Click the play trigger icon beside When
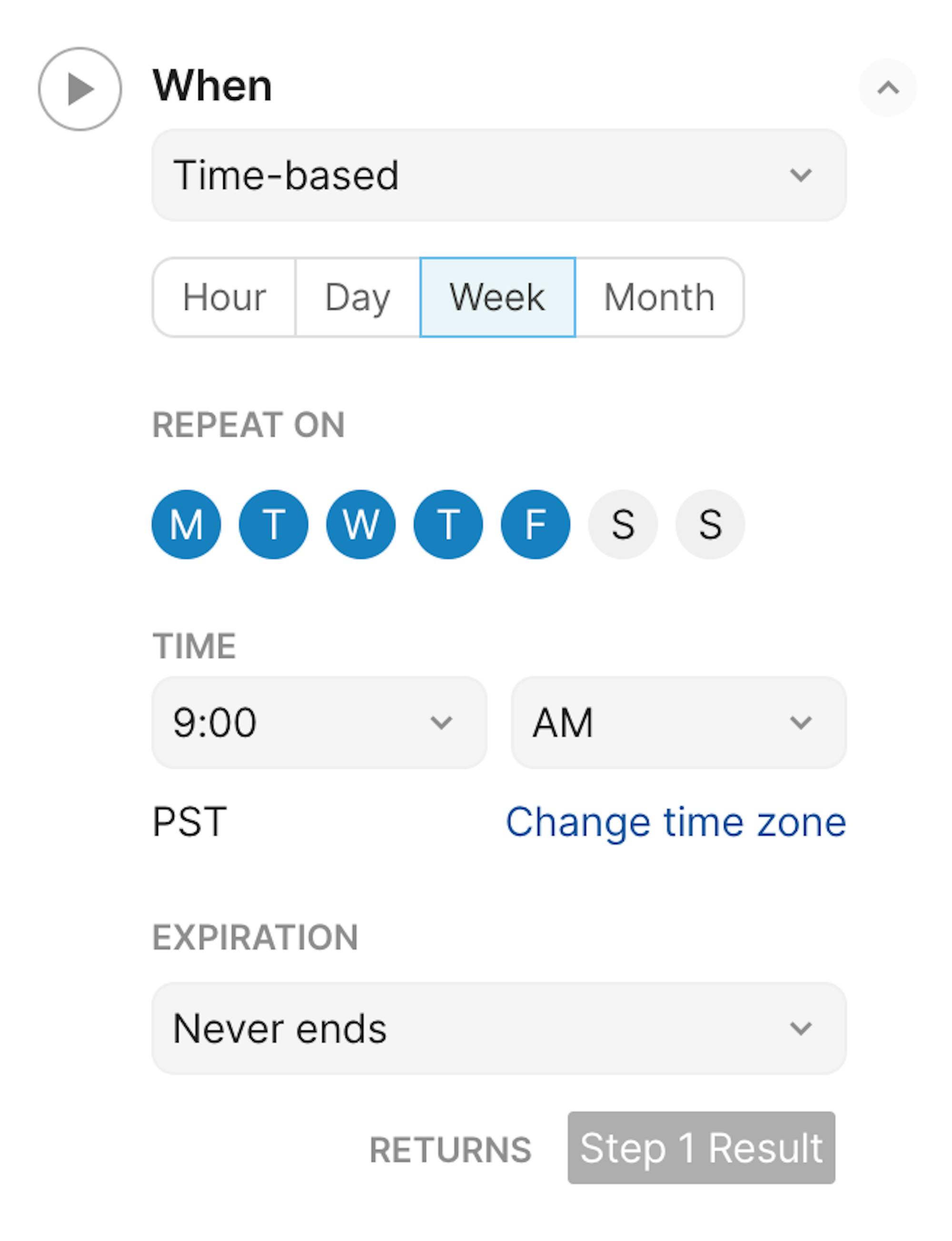This screenshot has width=952, height=1241. click(80, 89)
